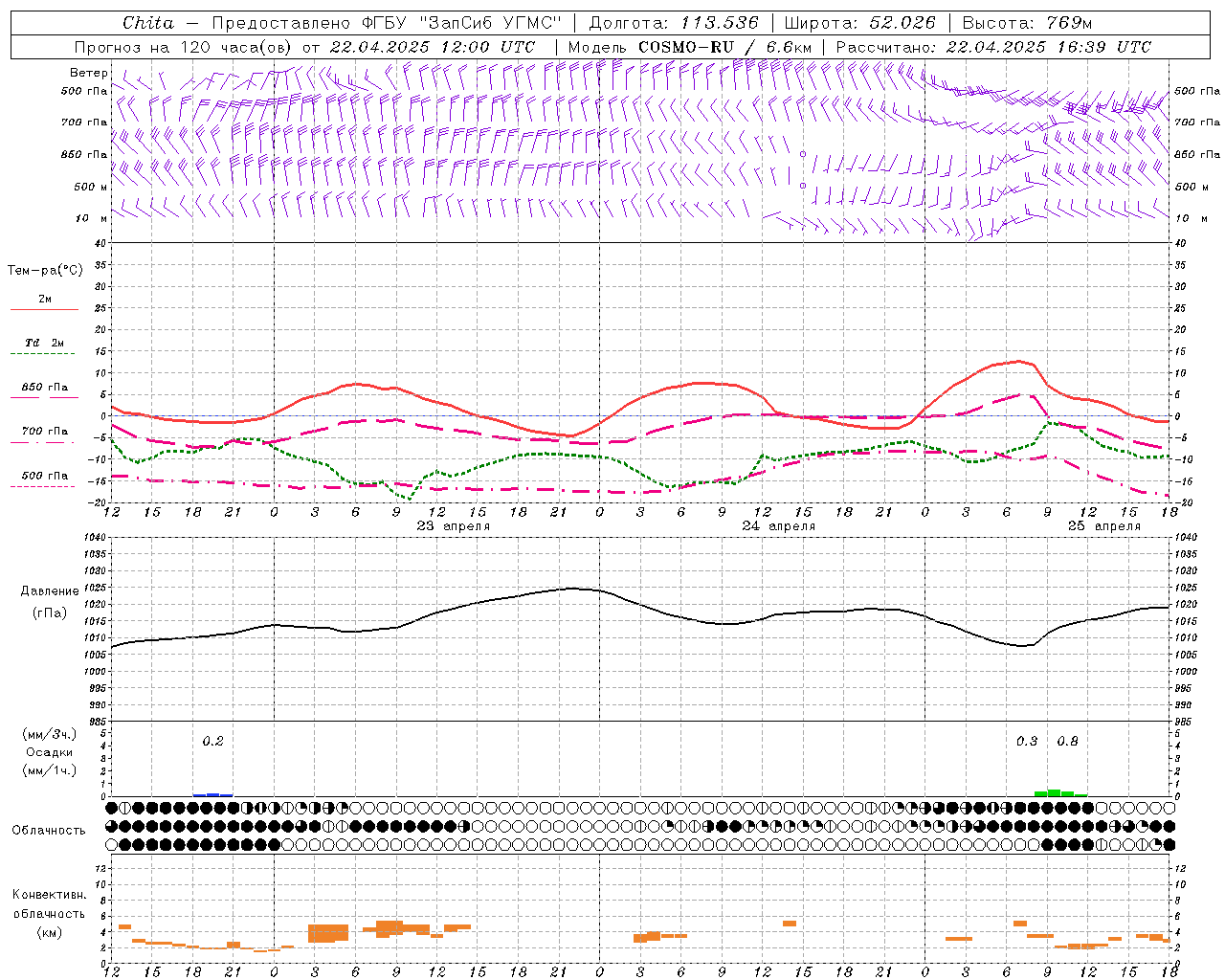
Task: Click the 2м temperature legend entry
Action: [45, 299]
